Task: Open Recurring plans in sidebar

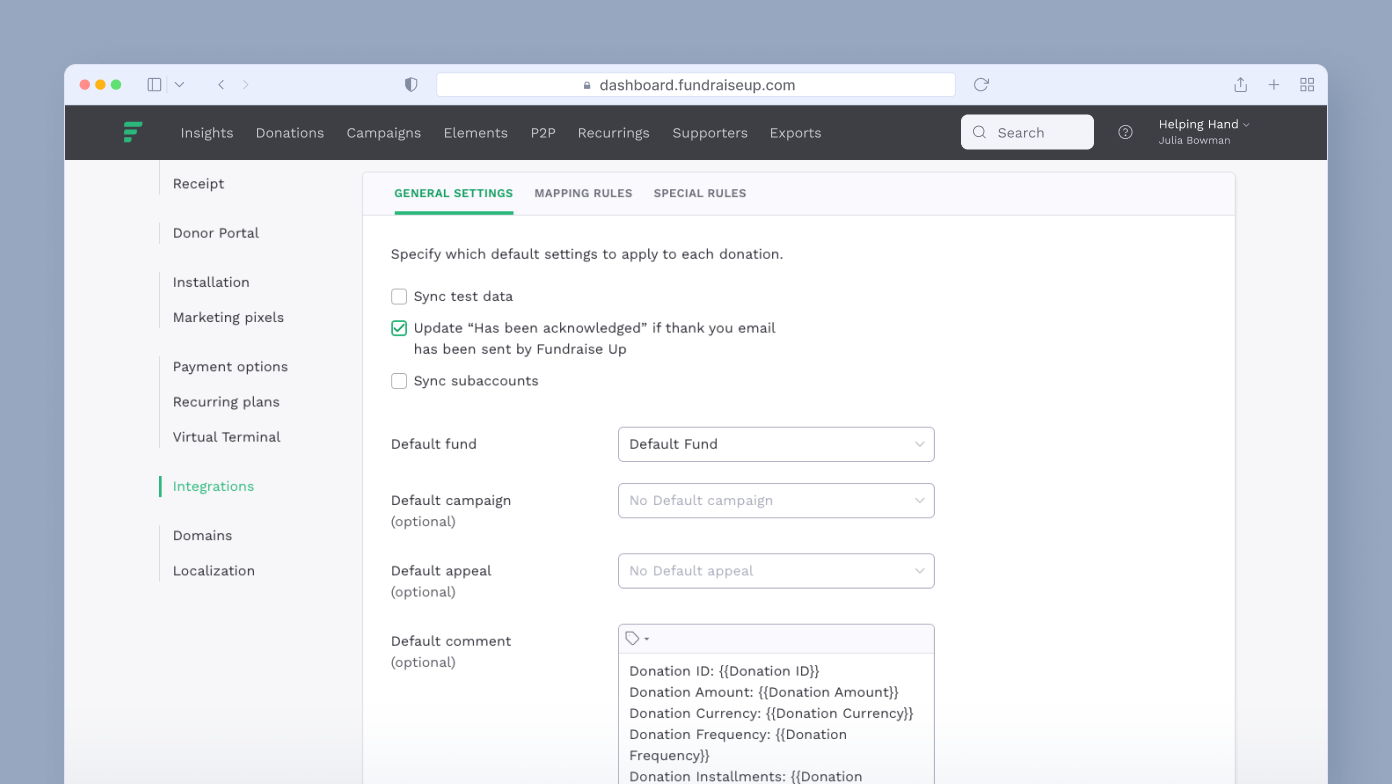Action: click(x=226, y=402)
